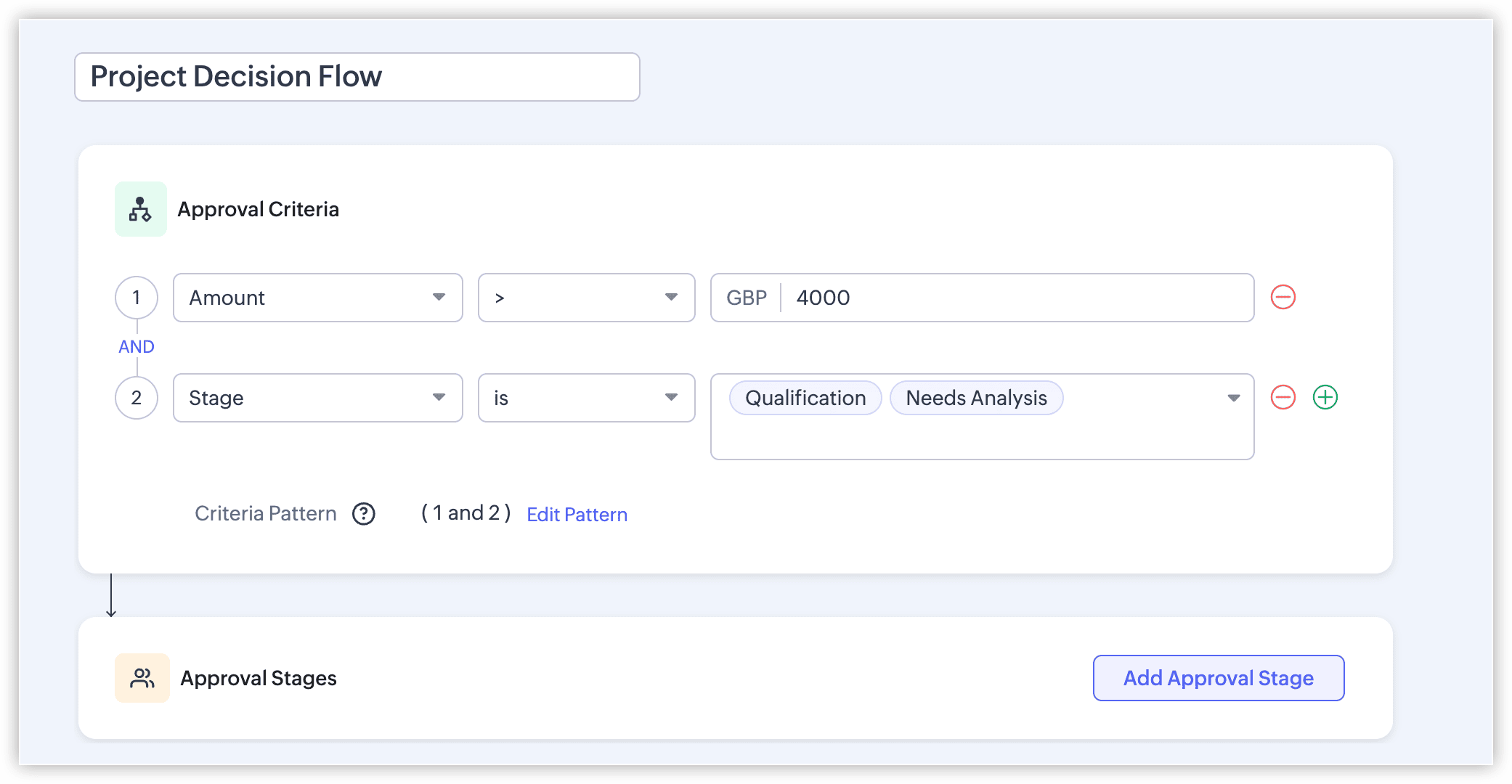Expand the stage values multi-select arrow
Viewport: 1512px width, 784px height.
(x=1233, y=398)
